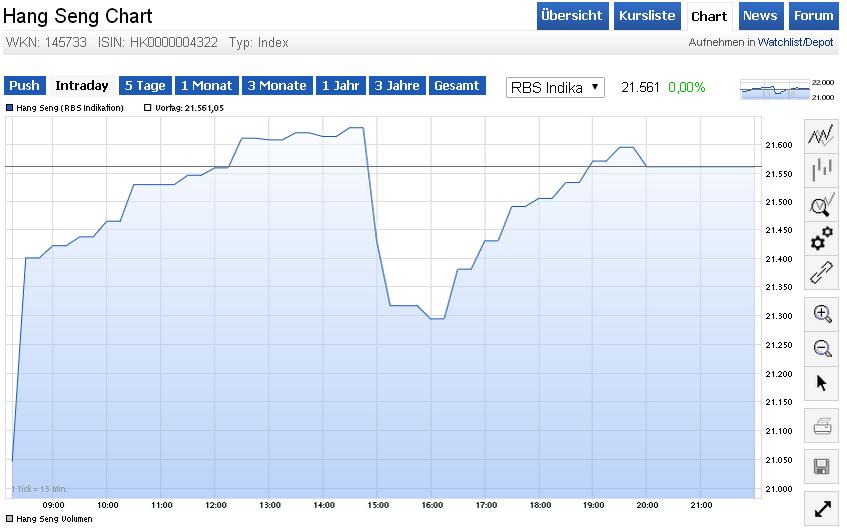Add to Watchlist/Depot link
Image resolution: width=847 pixels, height=530 pixels.
point(795,42)
